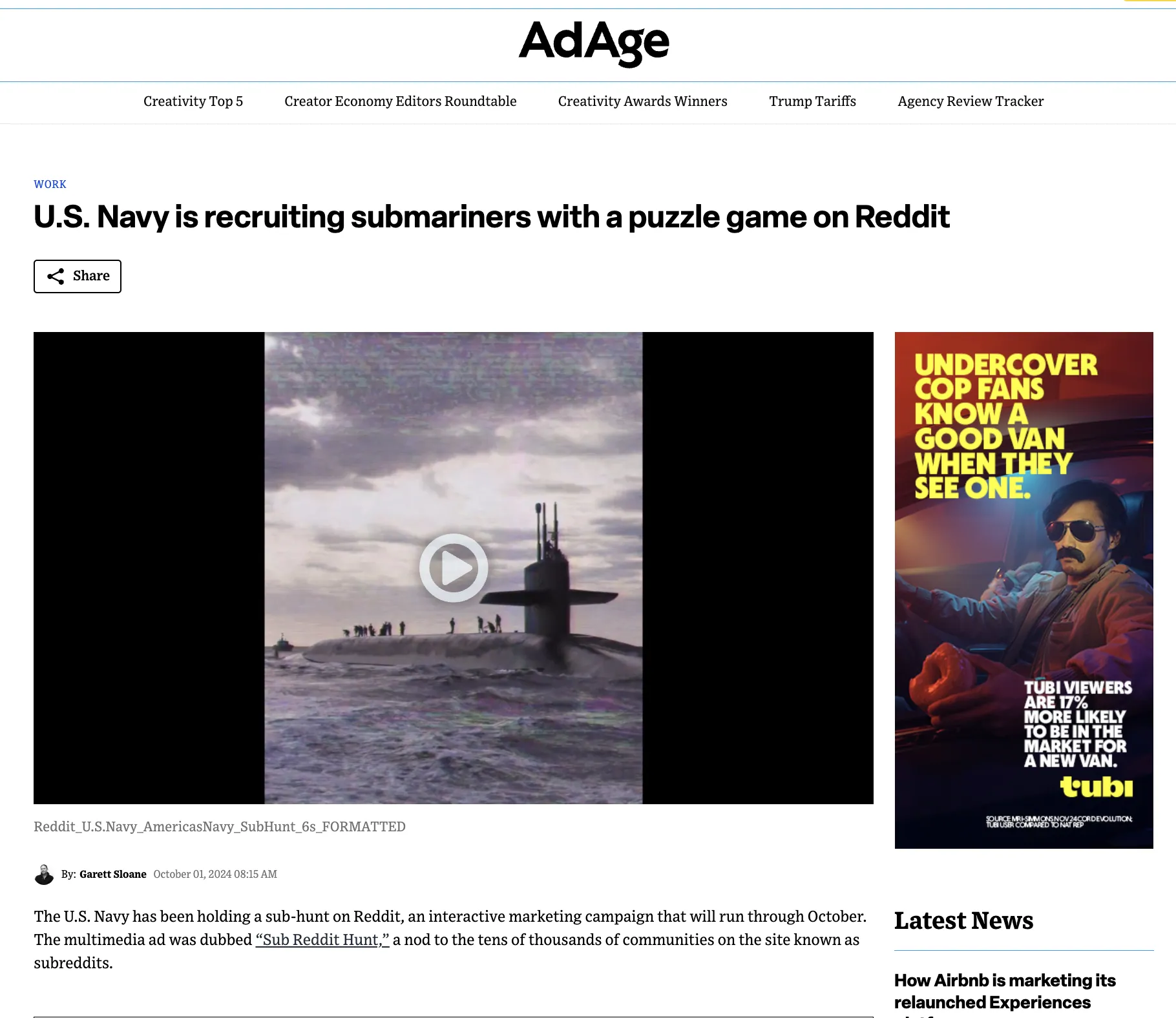
Task: Click the Share button
Action: tap(78, 276)
